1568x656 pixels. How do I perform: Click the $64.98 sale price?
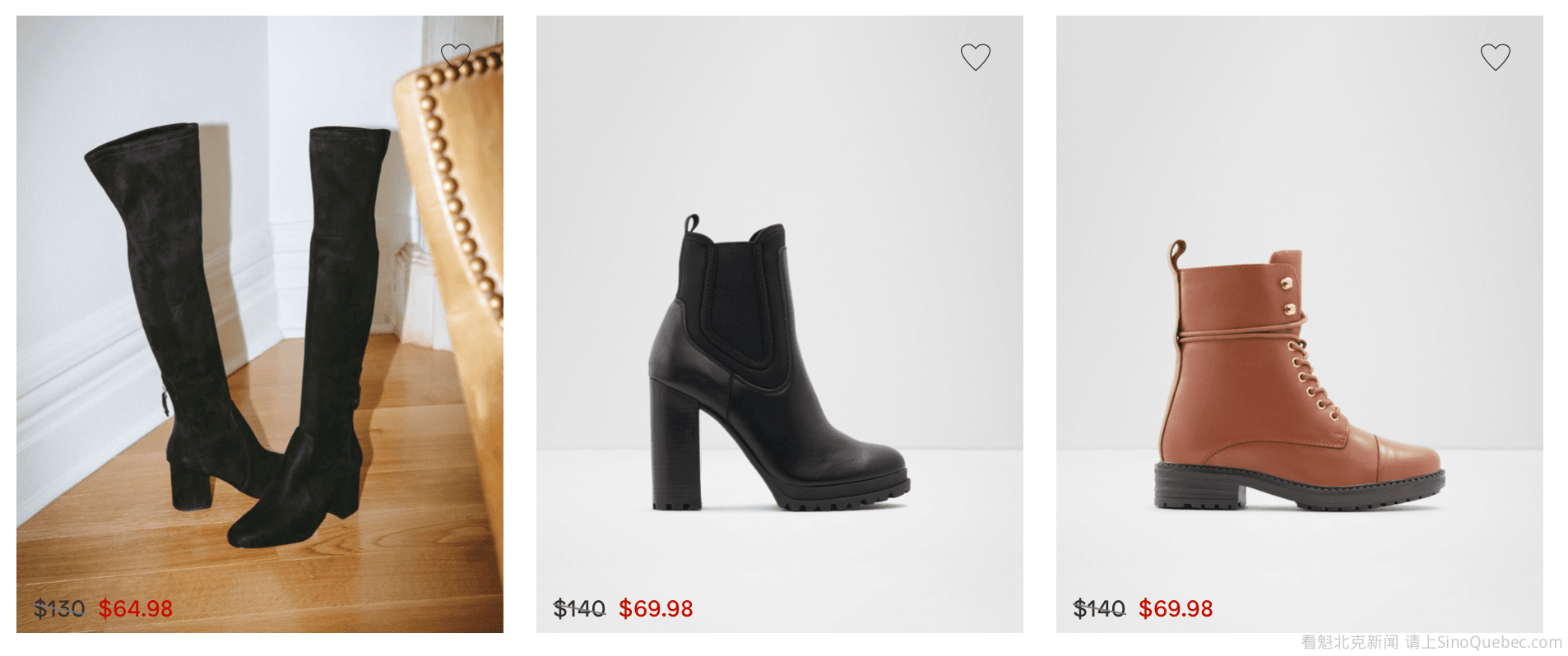136,608
